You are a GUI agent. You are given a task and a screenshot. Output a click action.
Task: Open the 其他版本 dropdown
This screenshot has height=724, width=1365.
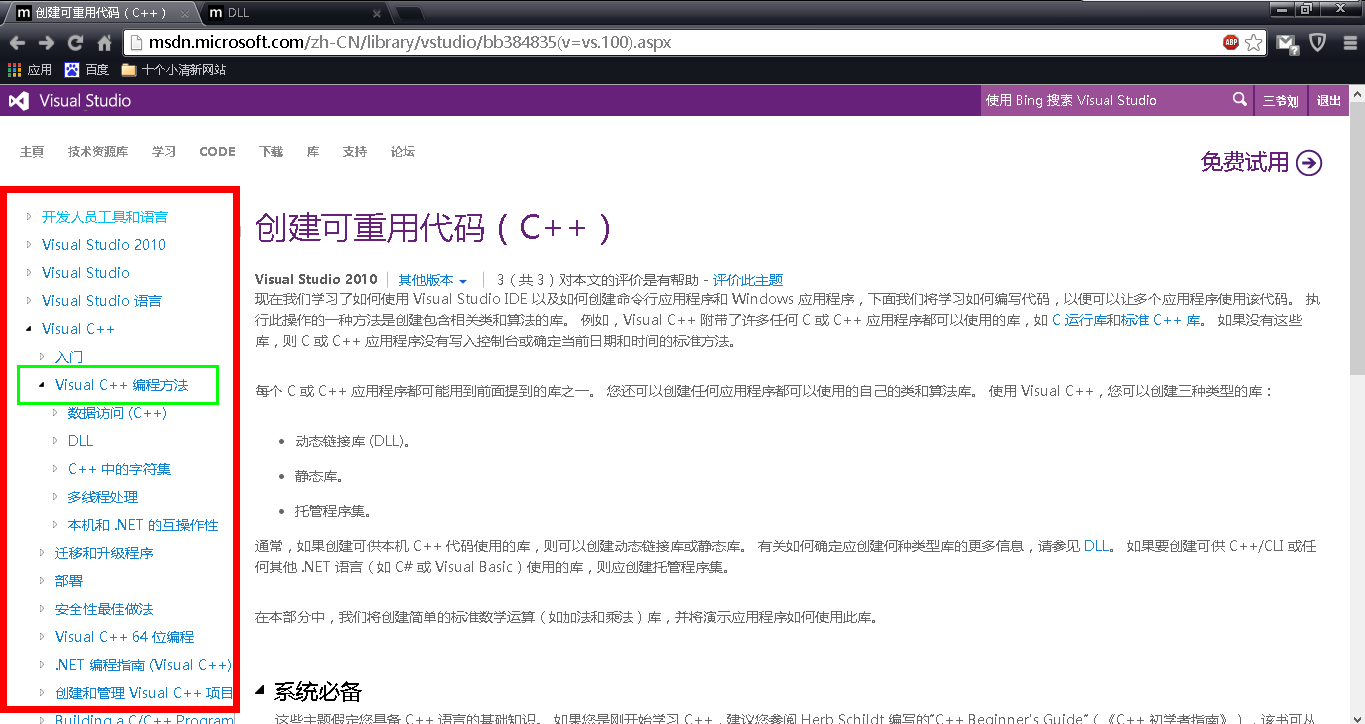click(433, 280)
